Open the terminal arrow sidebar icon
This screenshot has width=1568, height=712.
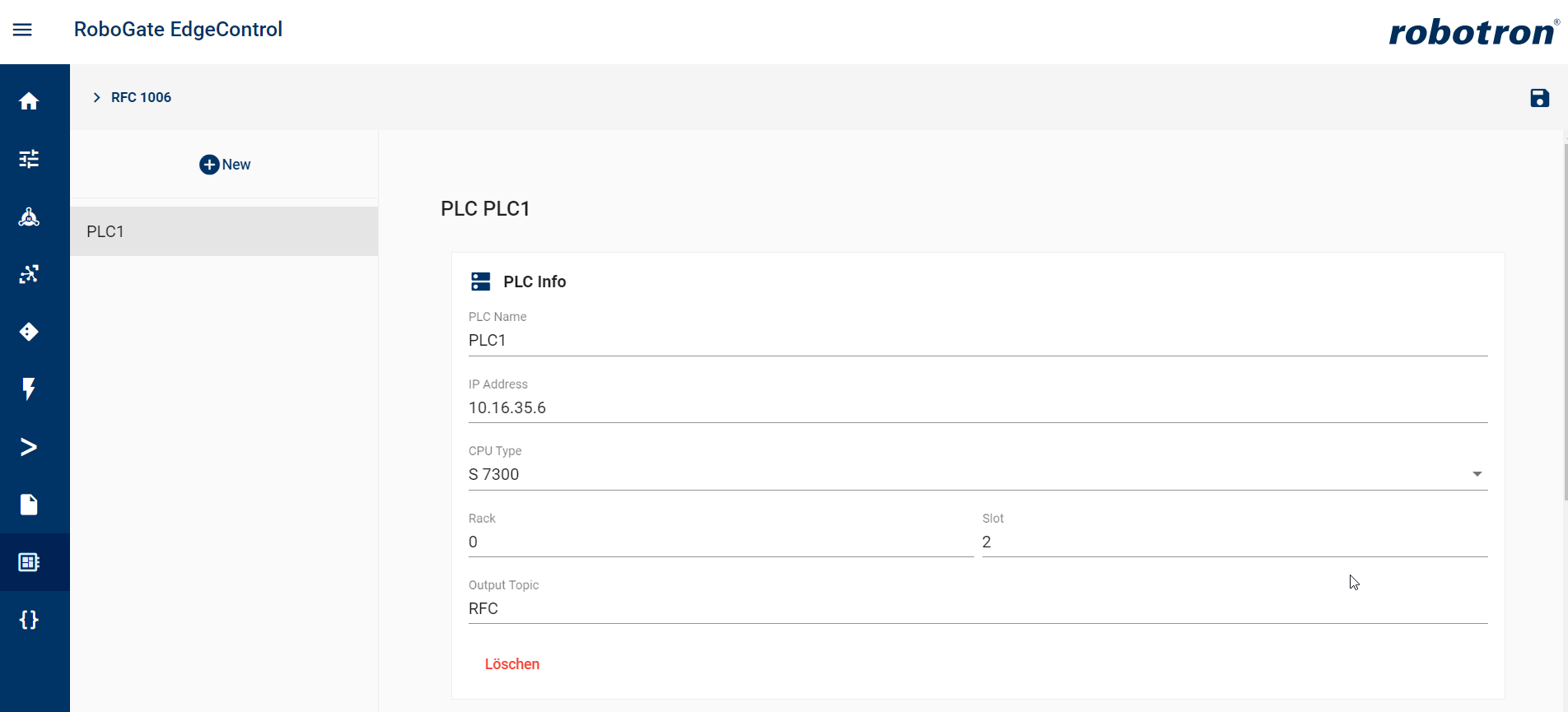click(29, 447)
